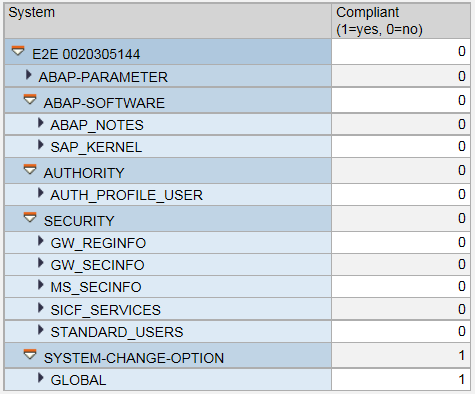Viewport: 475px width, 394px height.
Task: Select the STANDARD_USERS row label
Action: (117, 332)
